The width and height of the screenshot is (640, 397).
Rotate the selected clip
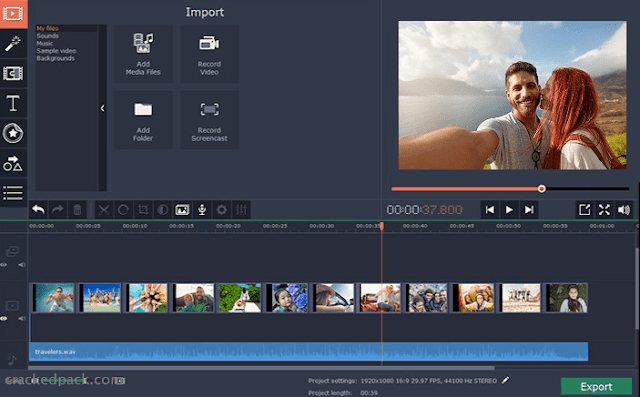click(123, 210)
